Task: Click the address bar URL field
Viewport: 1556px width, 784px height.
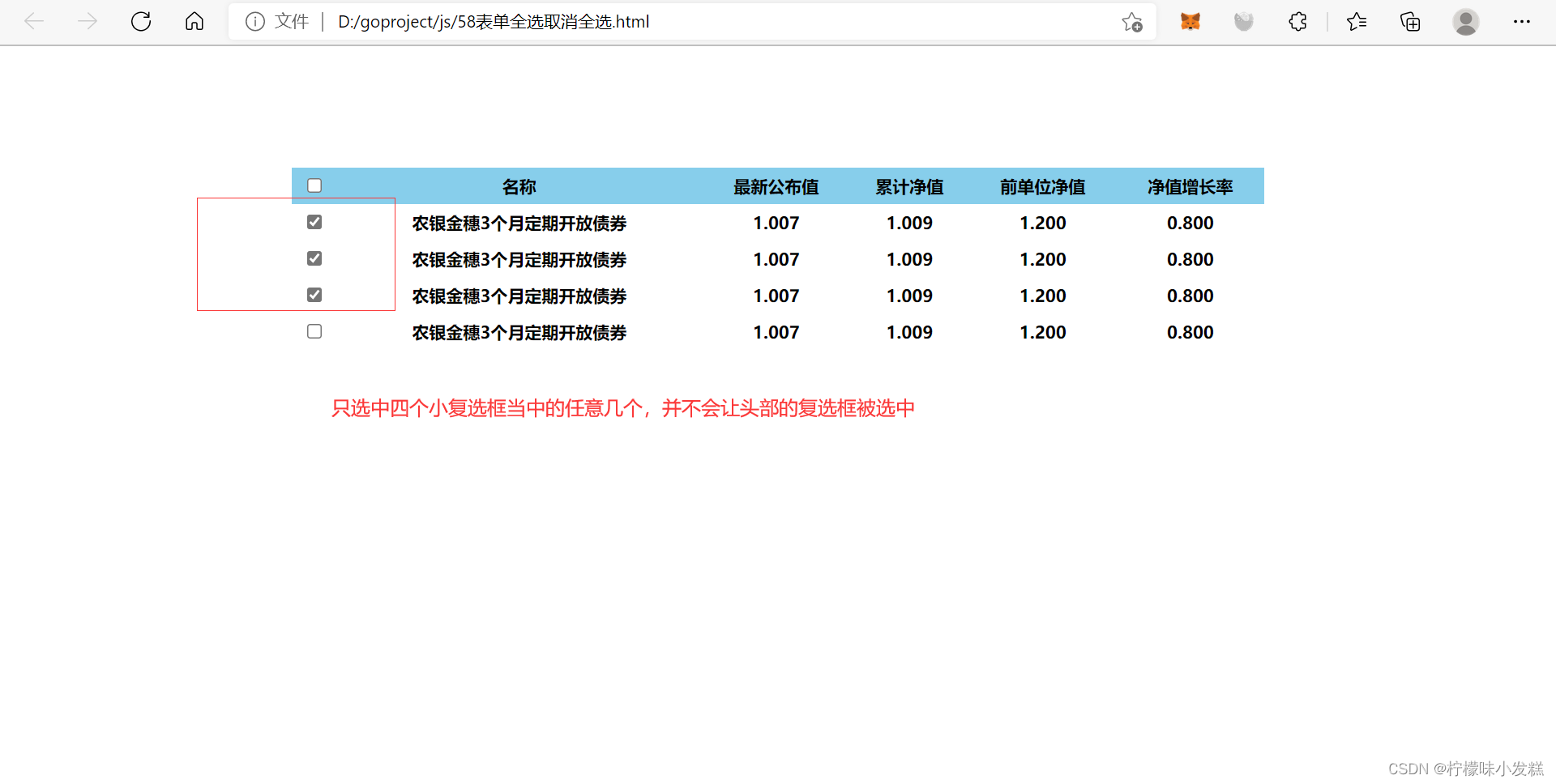Action: [x=693, y=22]
